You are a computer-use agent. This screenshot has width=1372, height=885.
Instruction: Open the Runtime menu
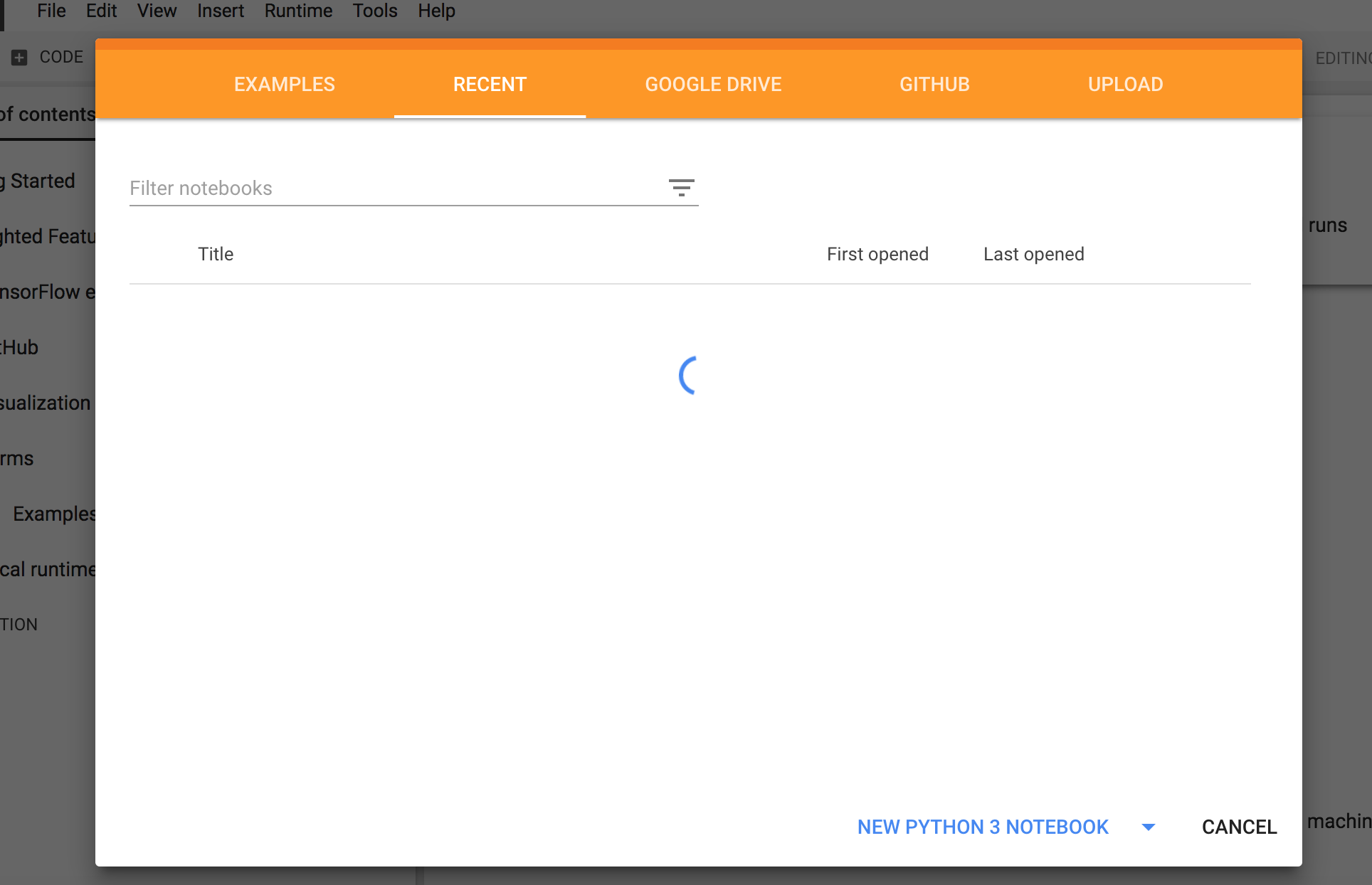(x=298, y=11)
